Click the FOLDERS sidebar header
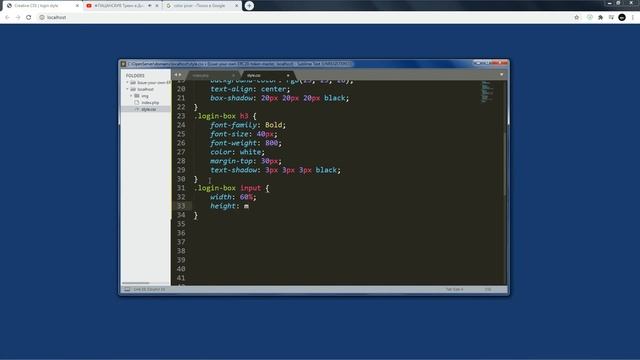The image size is (640, 360). click(x=135, y=76)
